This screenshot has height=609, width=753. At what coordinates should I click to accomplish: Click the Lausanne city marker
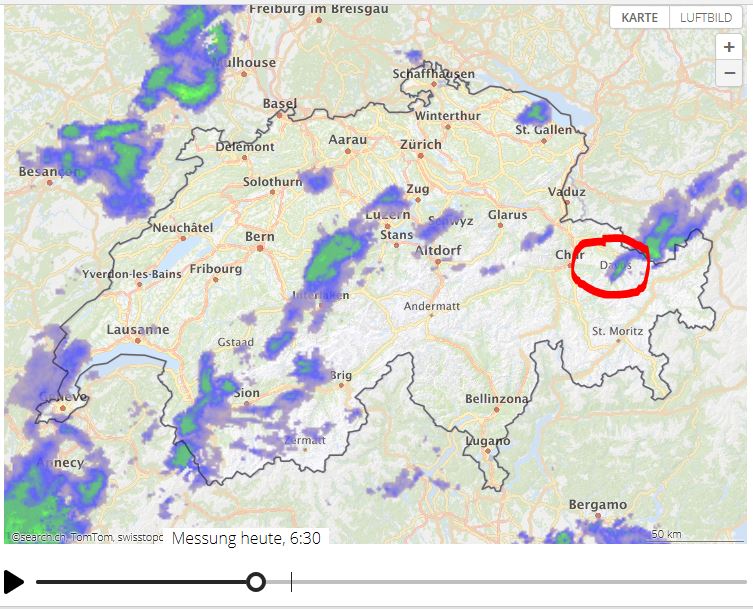[x=138, y=341]
